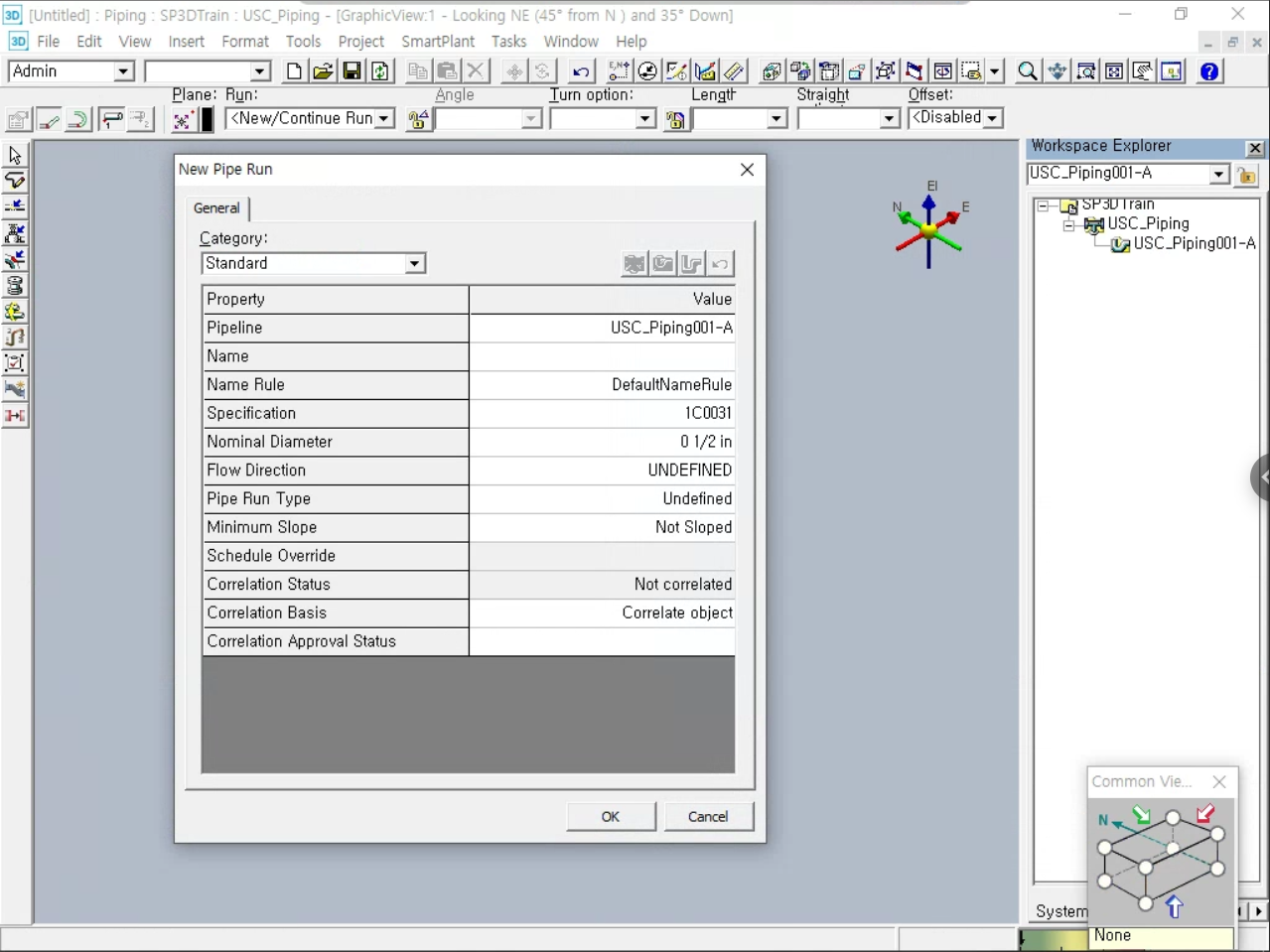
Task: Click the Select arrow tool in left toolbar
Action: [x=15, y=156]
